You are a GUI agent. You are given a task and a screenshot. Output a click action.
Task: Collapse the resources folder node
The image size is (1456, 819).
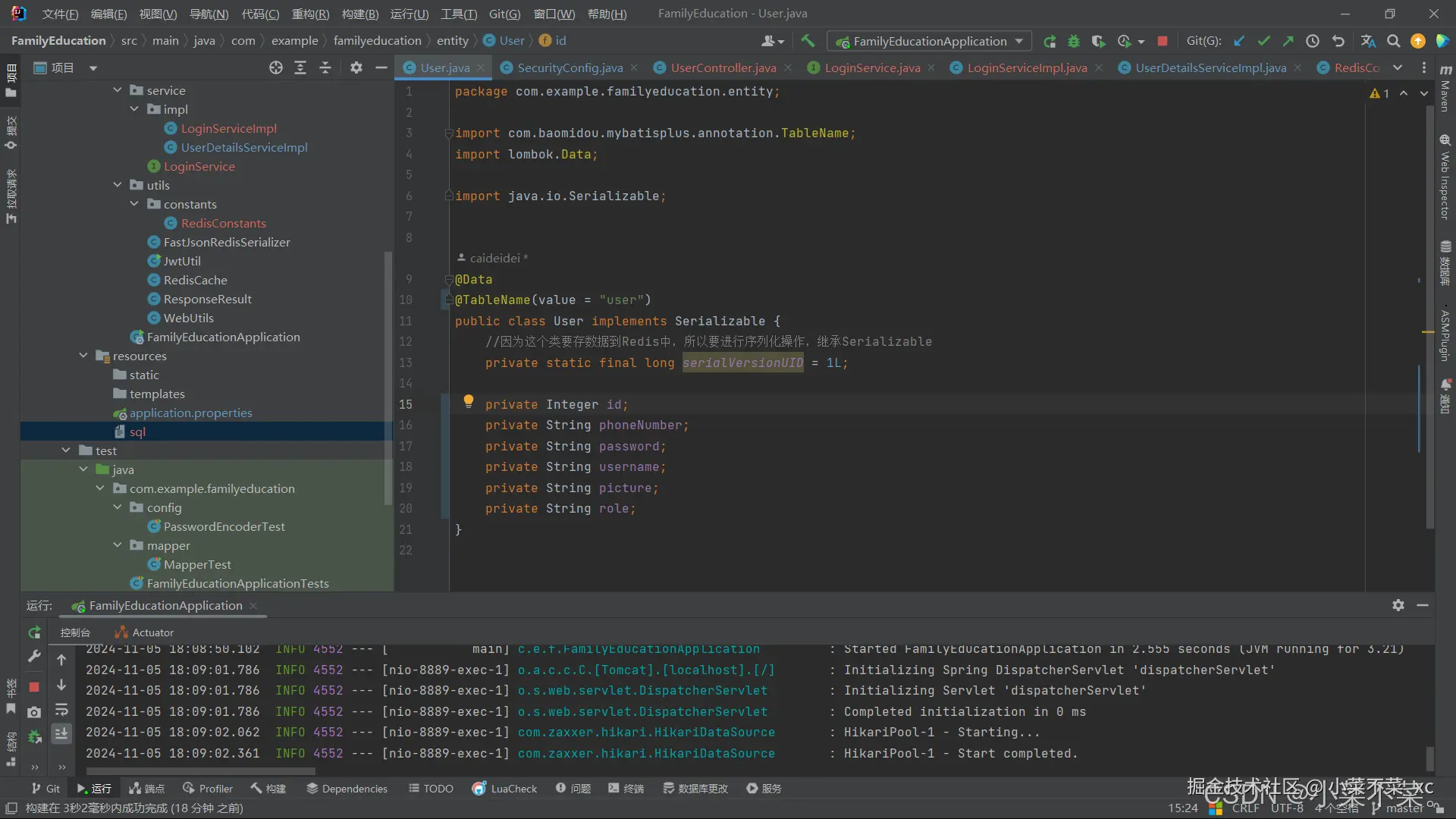coord(83,356)
